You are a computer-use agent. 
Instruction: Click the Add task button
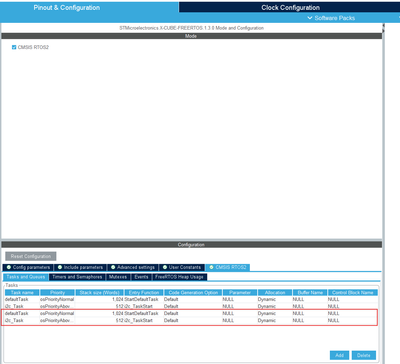tap(339, 355)
